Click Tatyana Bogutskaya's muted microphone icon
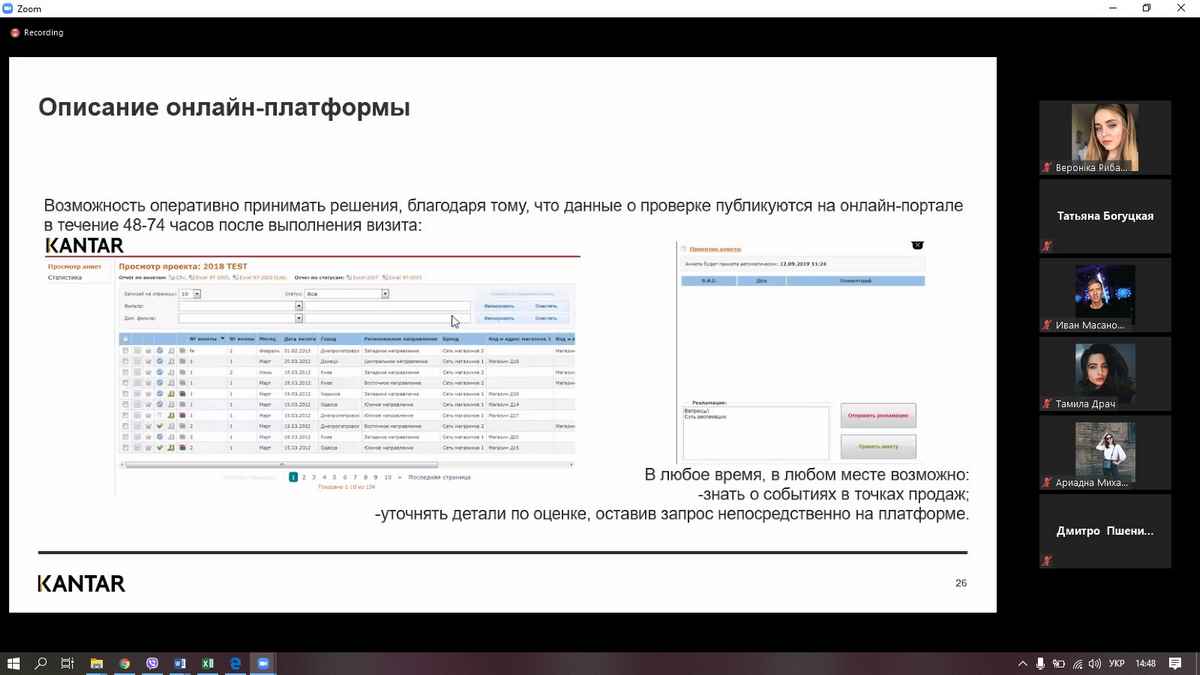1200x675 pixels. tap(1047, 245)
